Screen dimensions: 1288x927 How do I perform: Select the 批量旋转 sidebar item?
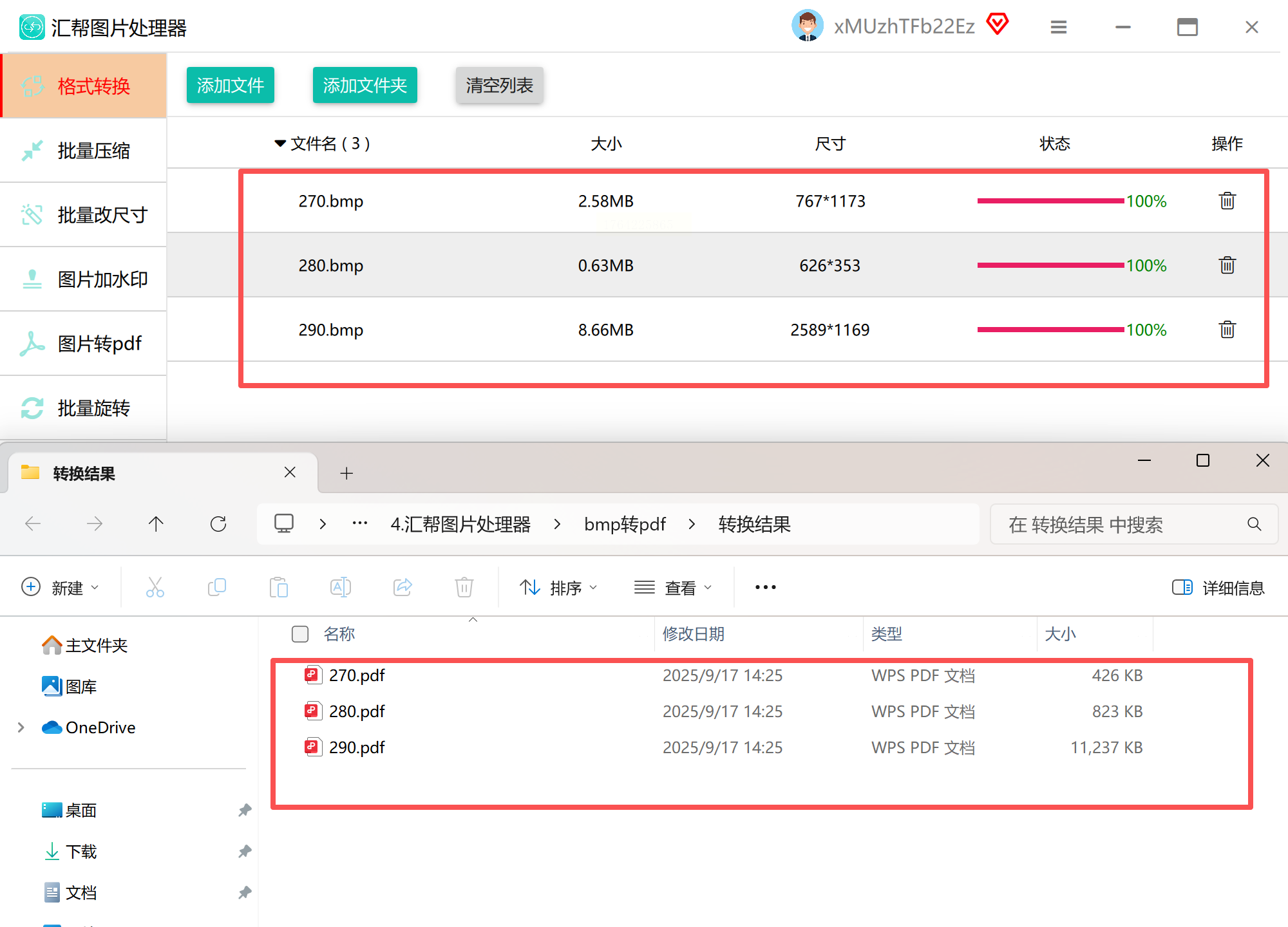84,408
